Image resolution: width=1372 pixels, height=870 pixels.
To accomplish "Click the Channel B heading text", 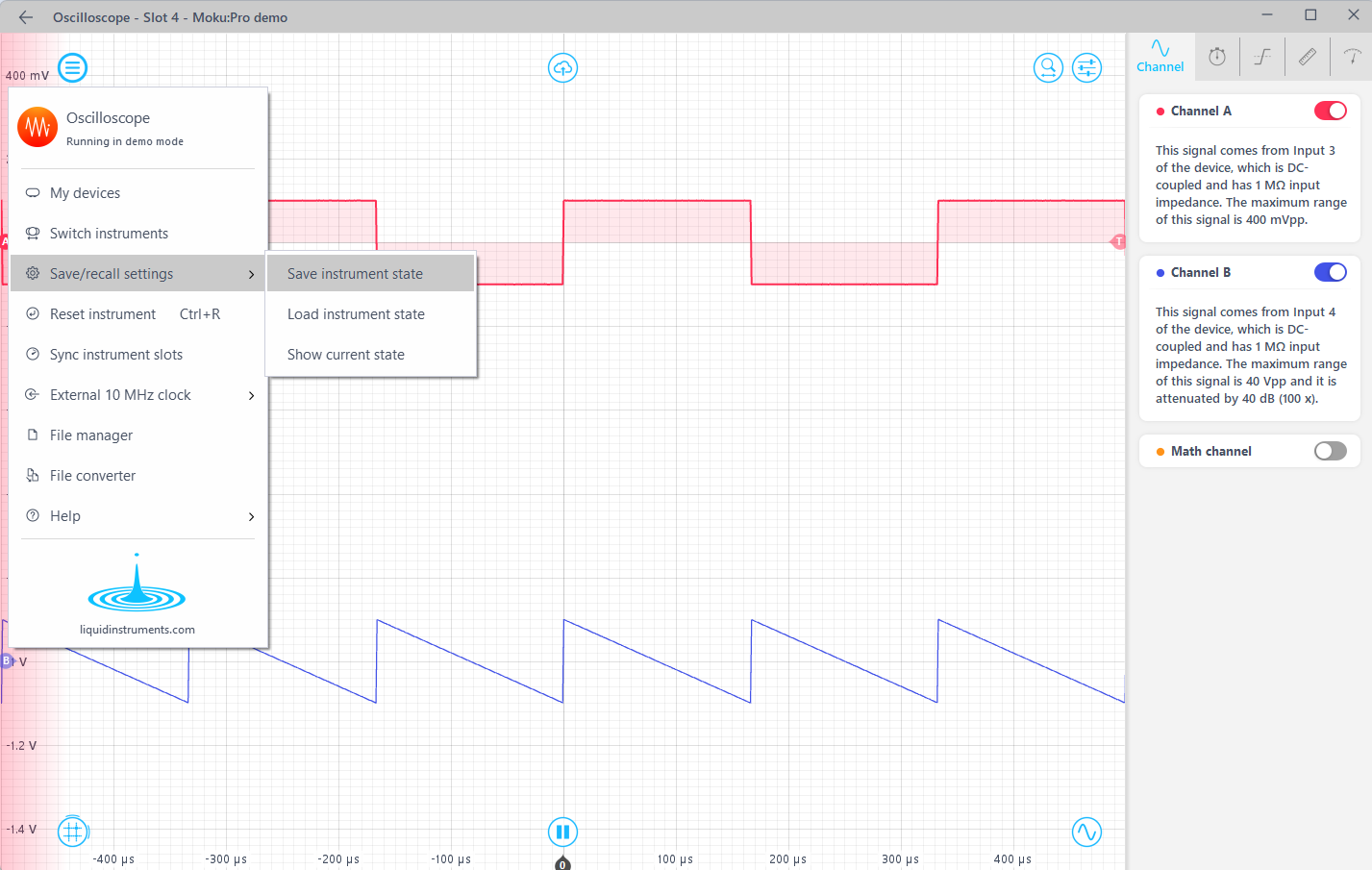I will pos(1201,272).
